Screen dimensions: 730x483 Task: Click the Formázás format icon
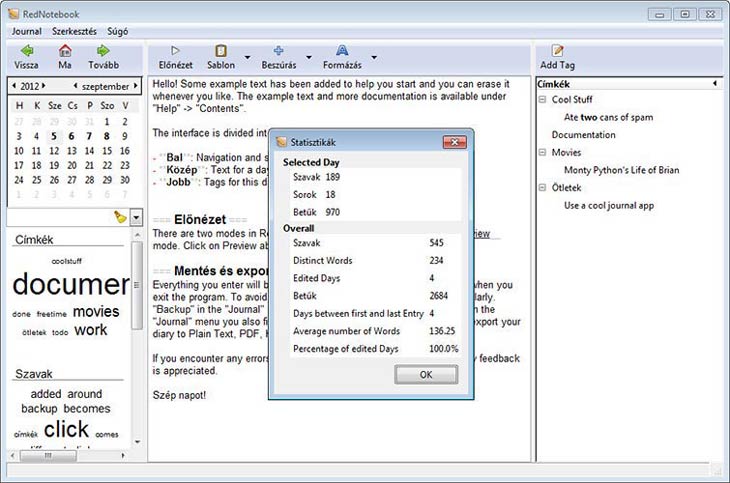342,50
